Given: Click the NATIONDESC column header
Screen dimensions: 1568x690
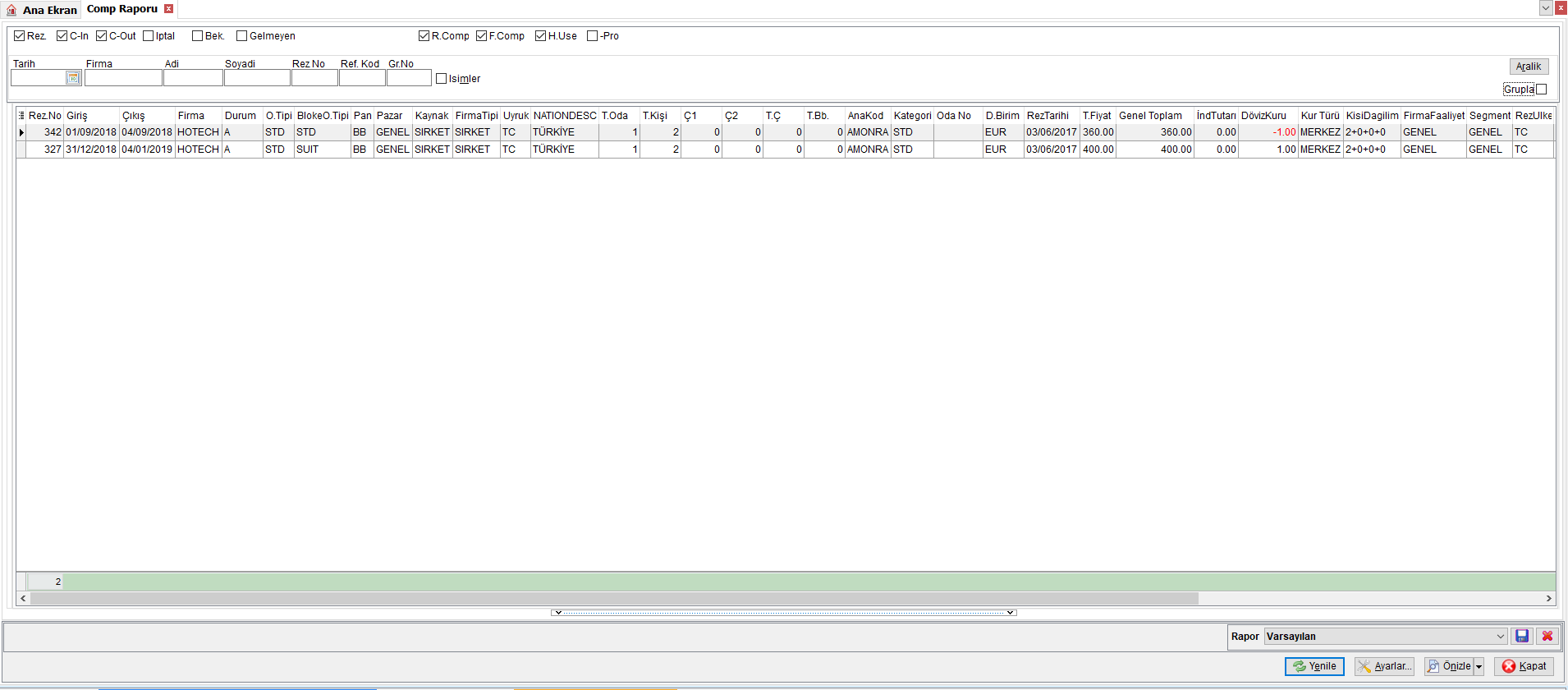Looking at the screenshot, I should click(564, 116).
